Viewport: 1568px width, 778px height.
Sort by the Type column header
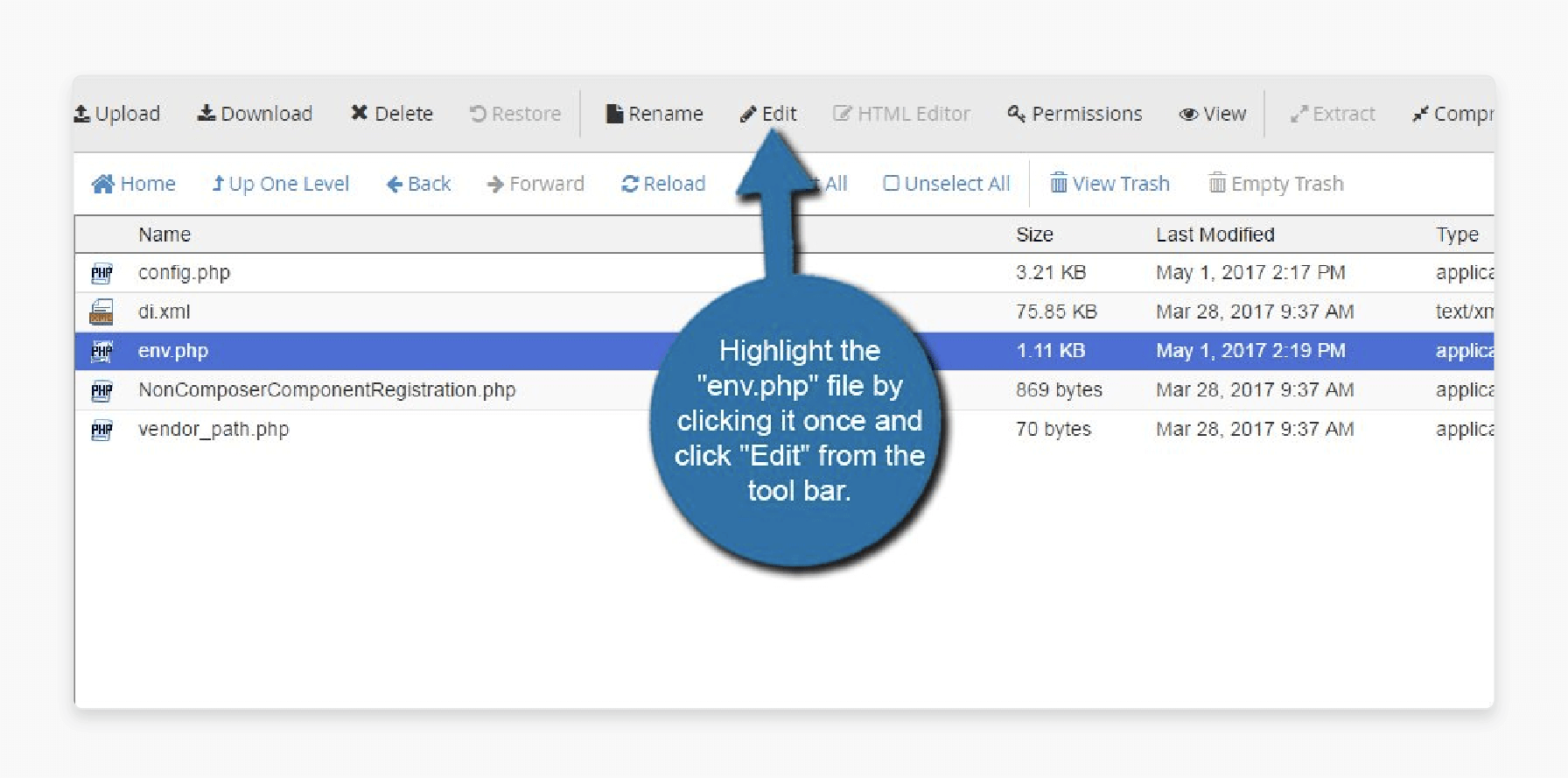(x=1457, y=235)
